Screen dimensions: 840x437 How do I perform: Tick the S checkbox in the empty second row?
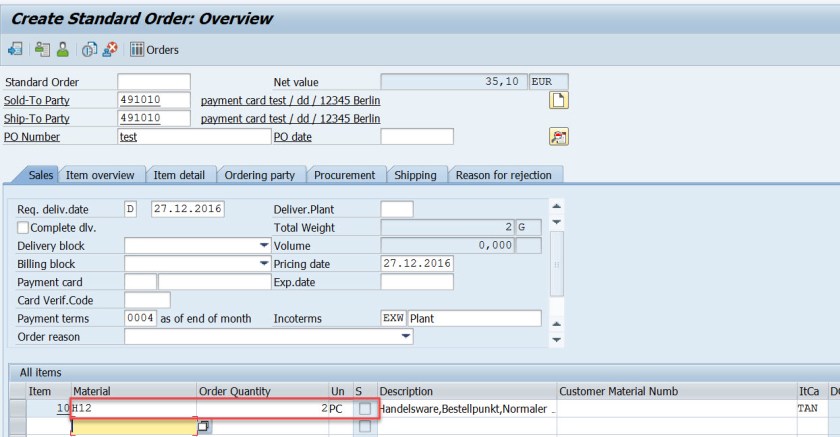[x=365, y=427]
